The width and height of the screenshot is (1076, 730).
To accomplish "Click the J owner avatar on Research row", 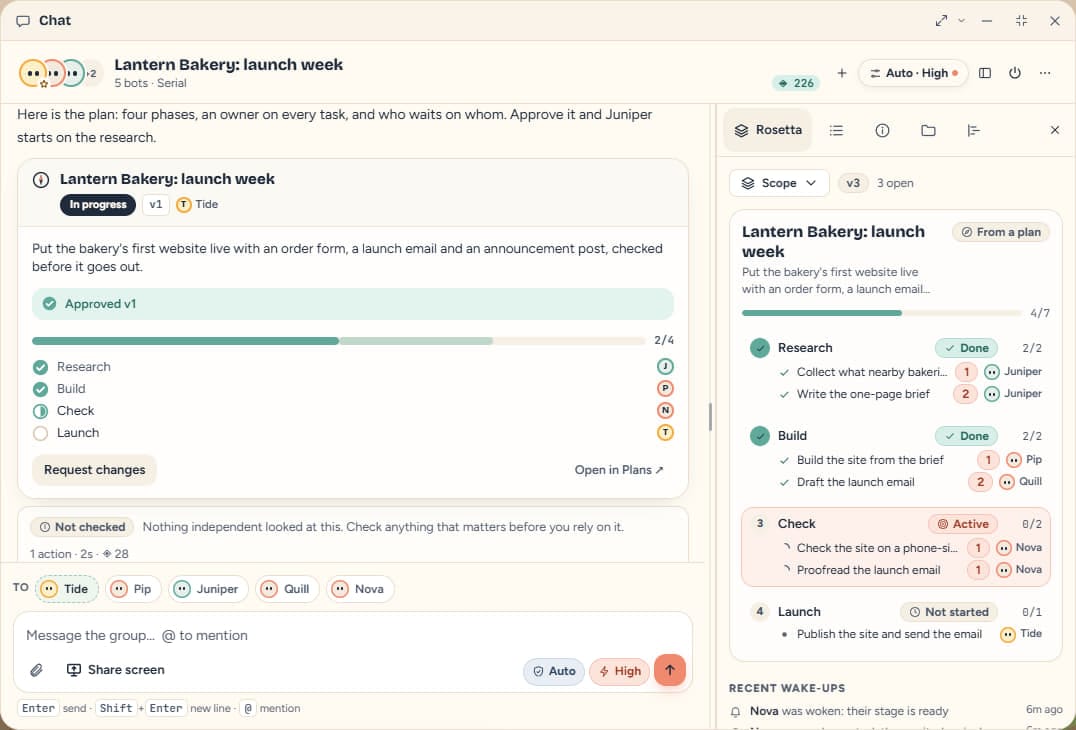I will [665, 366].
